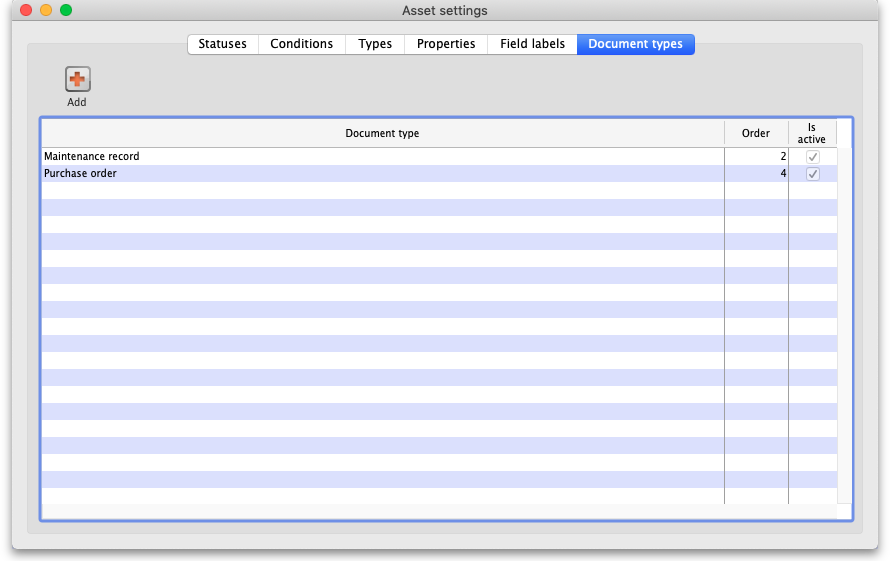
Task: Switch to the Statuses tab
Action: (222, 44)
